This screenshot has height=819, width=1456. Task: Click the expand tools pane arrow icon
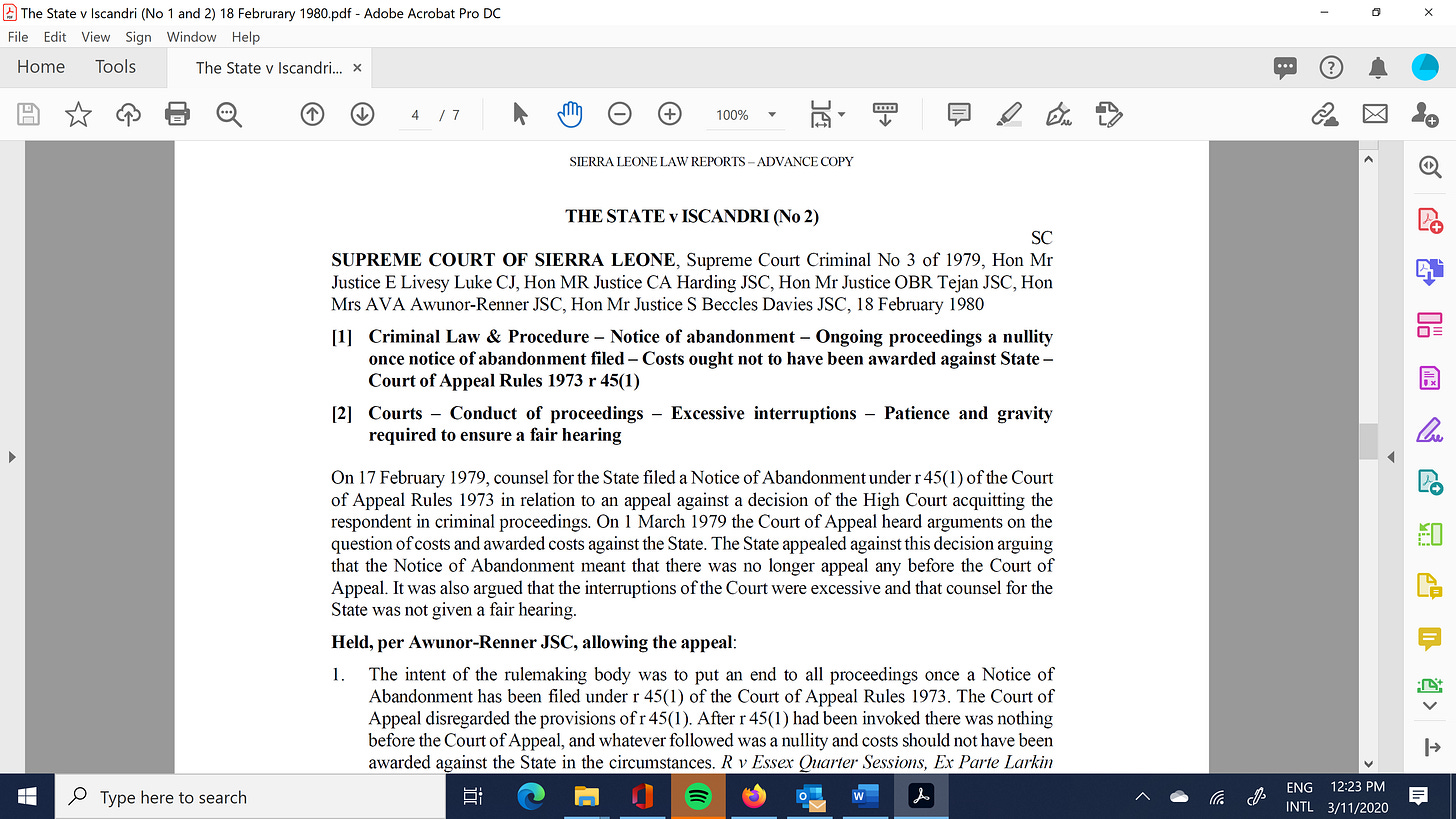(1430, 747)
